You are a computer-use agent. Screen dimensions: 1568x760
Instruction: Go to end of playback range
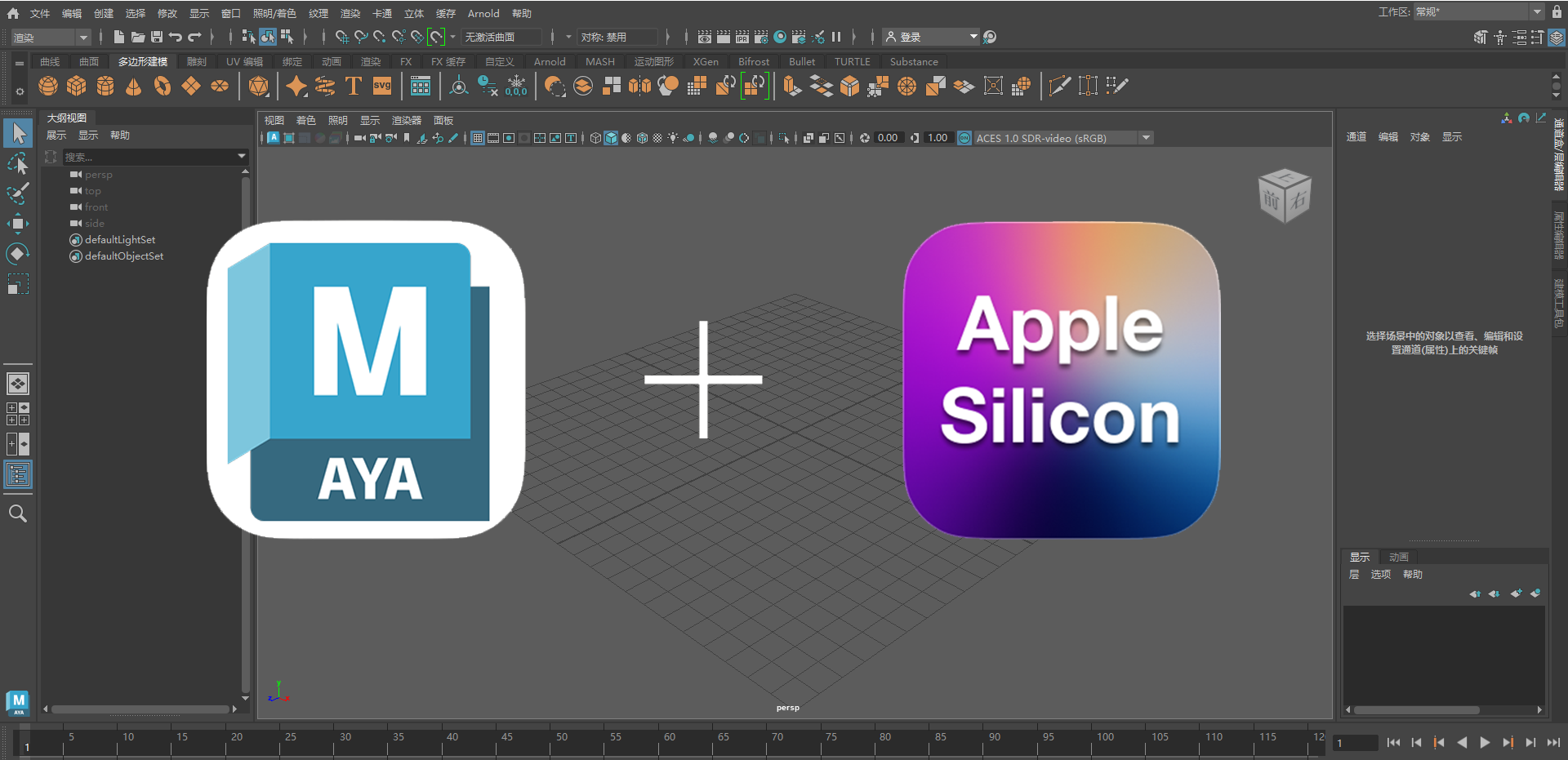(x=1553, y=743)
